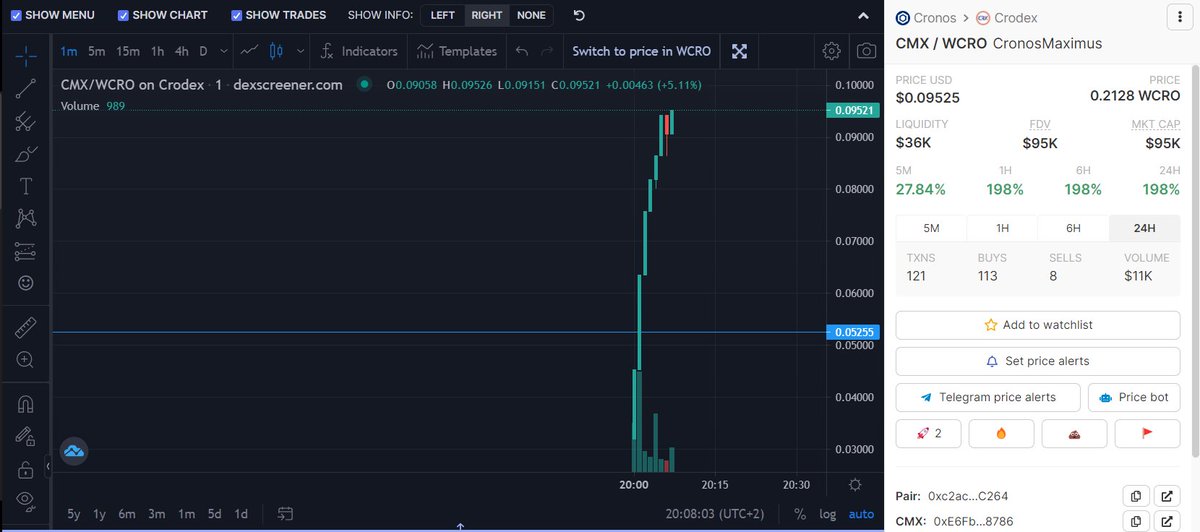Select the ruler measure tool
This screenshot has height=532, width=1200.
click(x=26, y=327)
